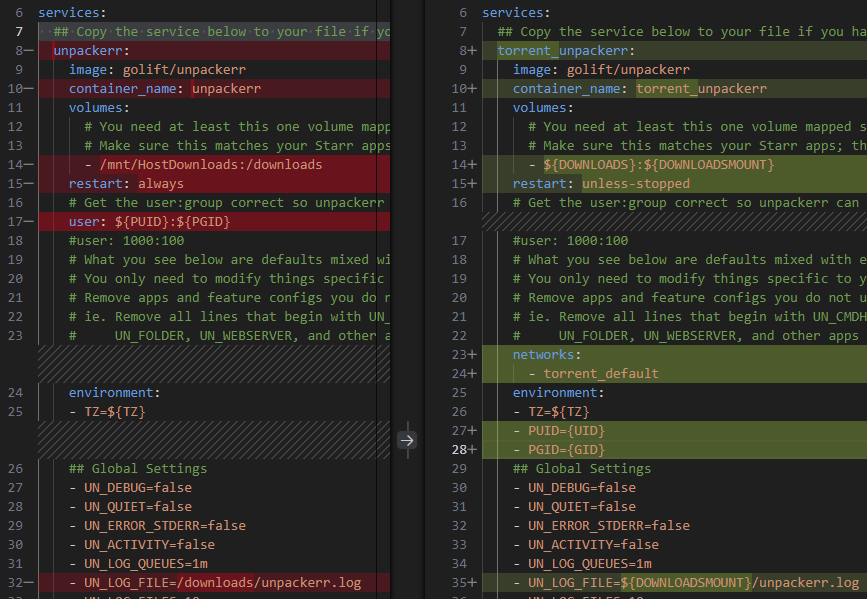Viewport: 867px width, 599px height.
Task: Click 'volumes:' key in left pane
Action: [x=99, y=108]
